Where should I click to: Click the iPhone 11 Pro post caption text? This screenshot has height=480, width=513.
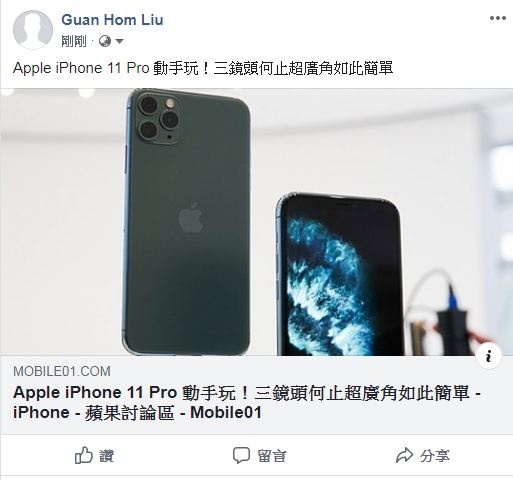(203, 68)
